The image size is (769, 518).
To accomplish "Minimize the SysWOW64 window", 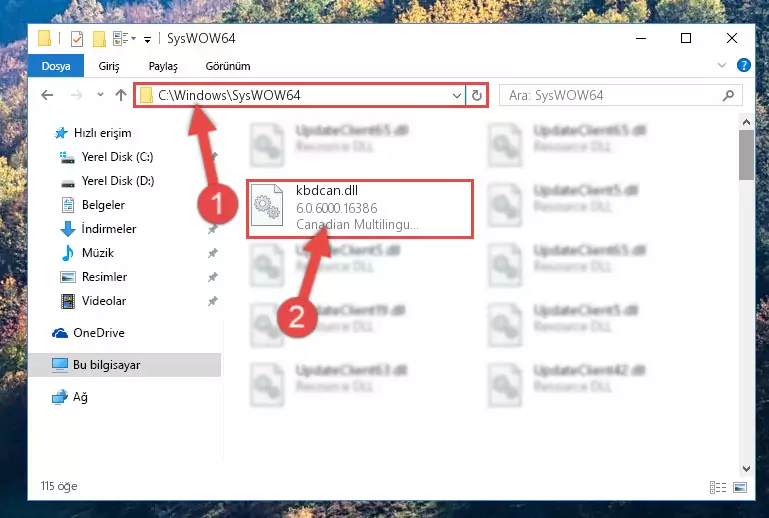I will 641,38.
